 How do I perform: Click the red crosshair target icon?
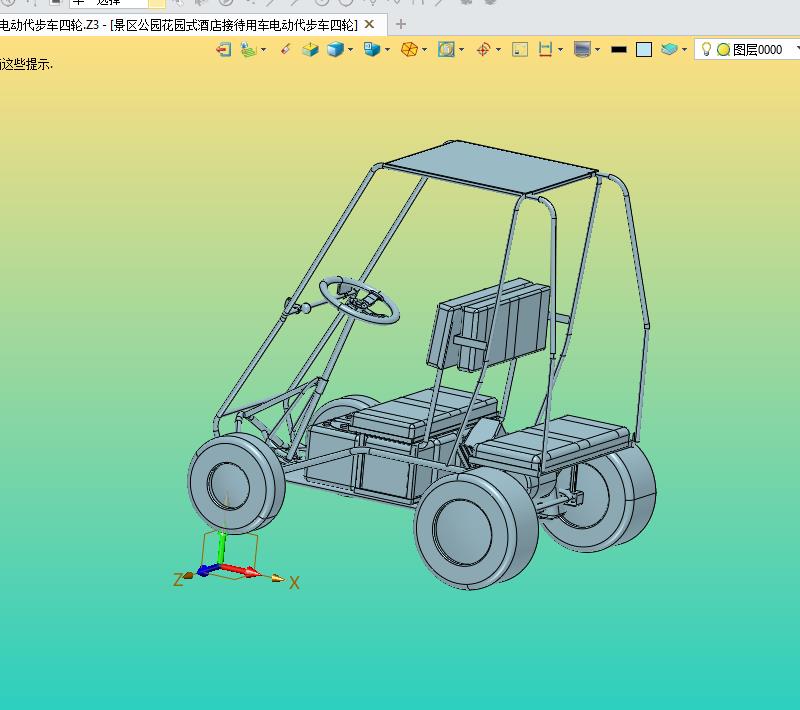click(x=483, y=49)
